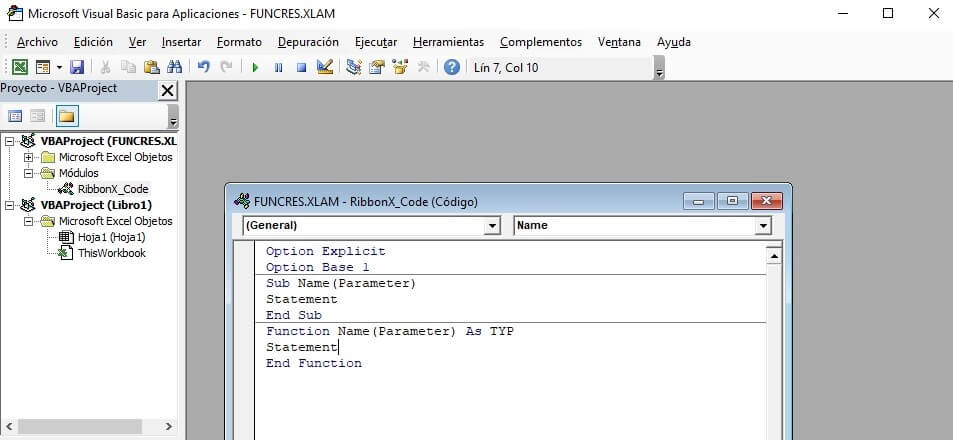953x440 pixels.
Task: Run the macro with the green play icon
Action: (x=255, y=67)
